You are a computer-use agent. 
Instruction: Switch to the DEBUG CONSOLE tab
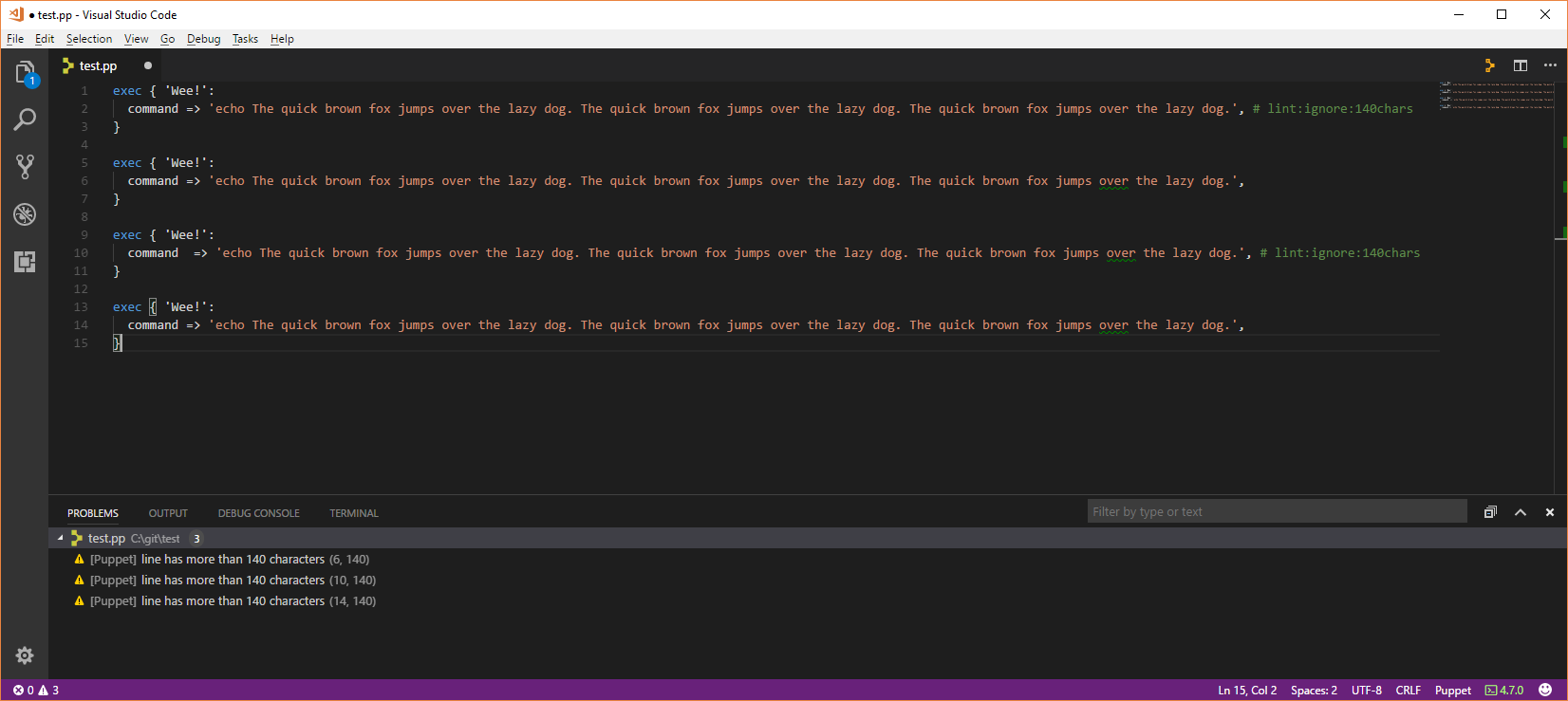(258, 513)
